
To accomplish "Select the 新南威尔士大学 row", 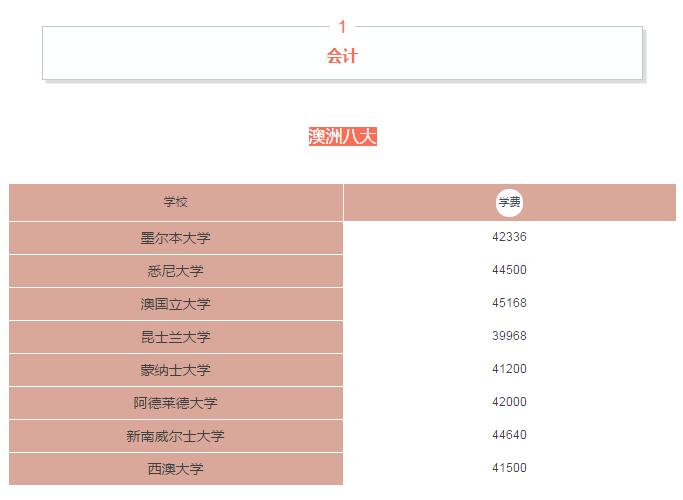I will click(176, 436).
